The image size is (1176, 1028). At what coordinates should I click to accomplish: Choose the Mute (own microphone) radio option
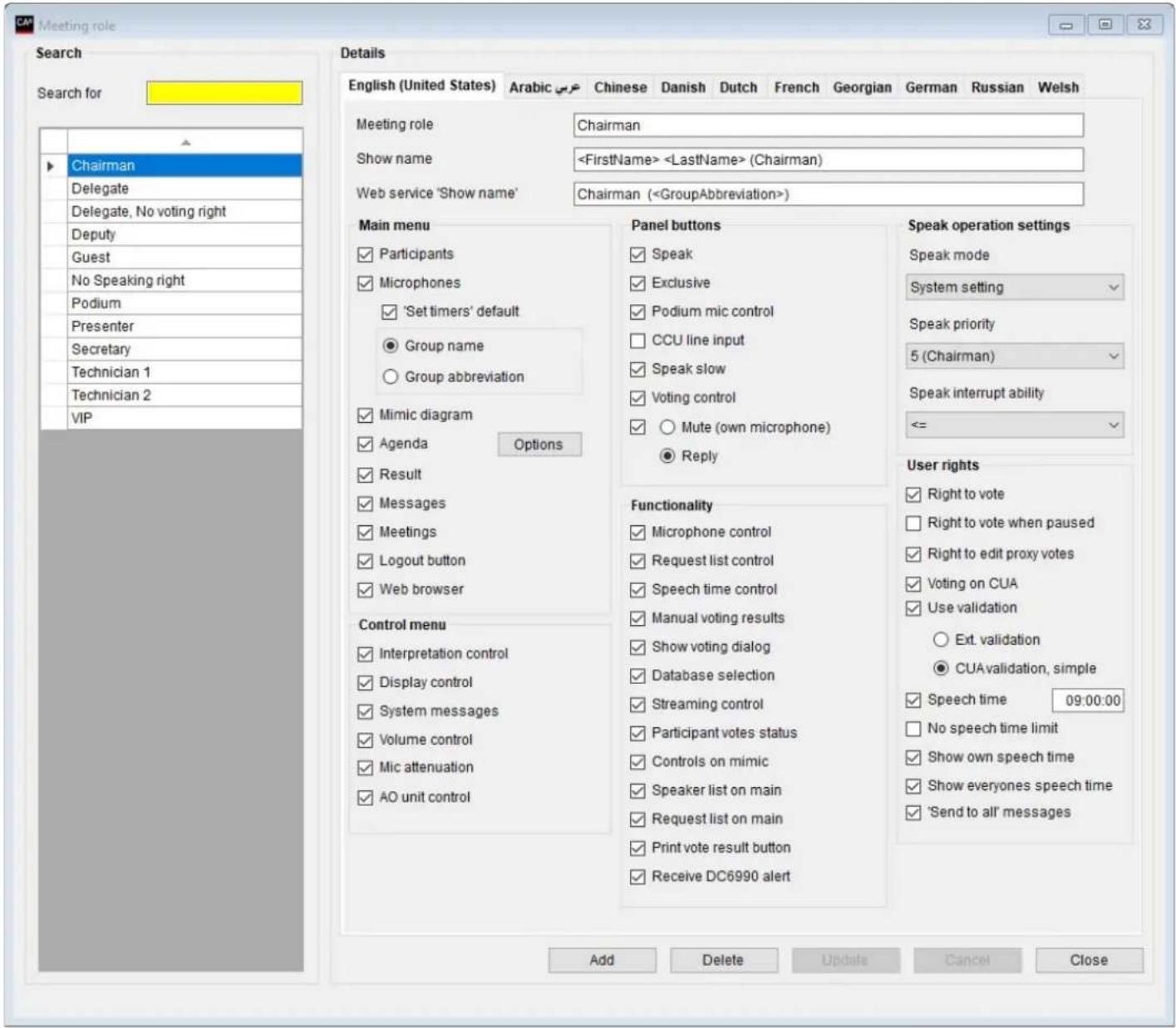click(667, 427)
